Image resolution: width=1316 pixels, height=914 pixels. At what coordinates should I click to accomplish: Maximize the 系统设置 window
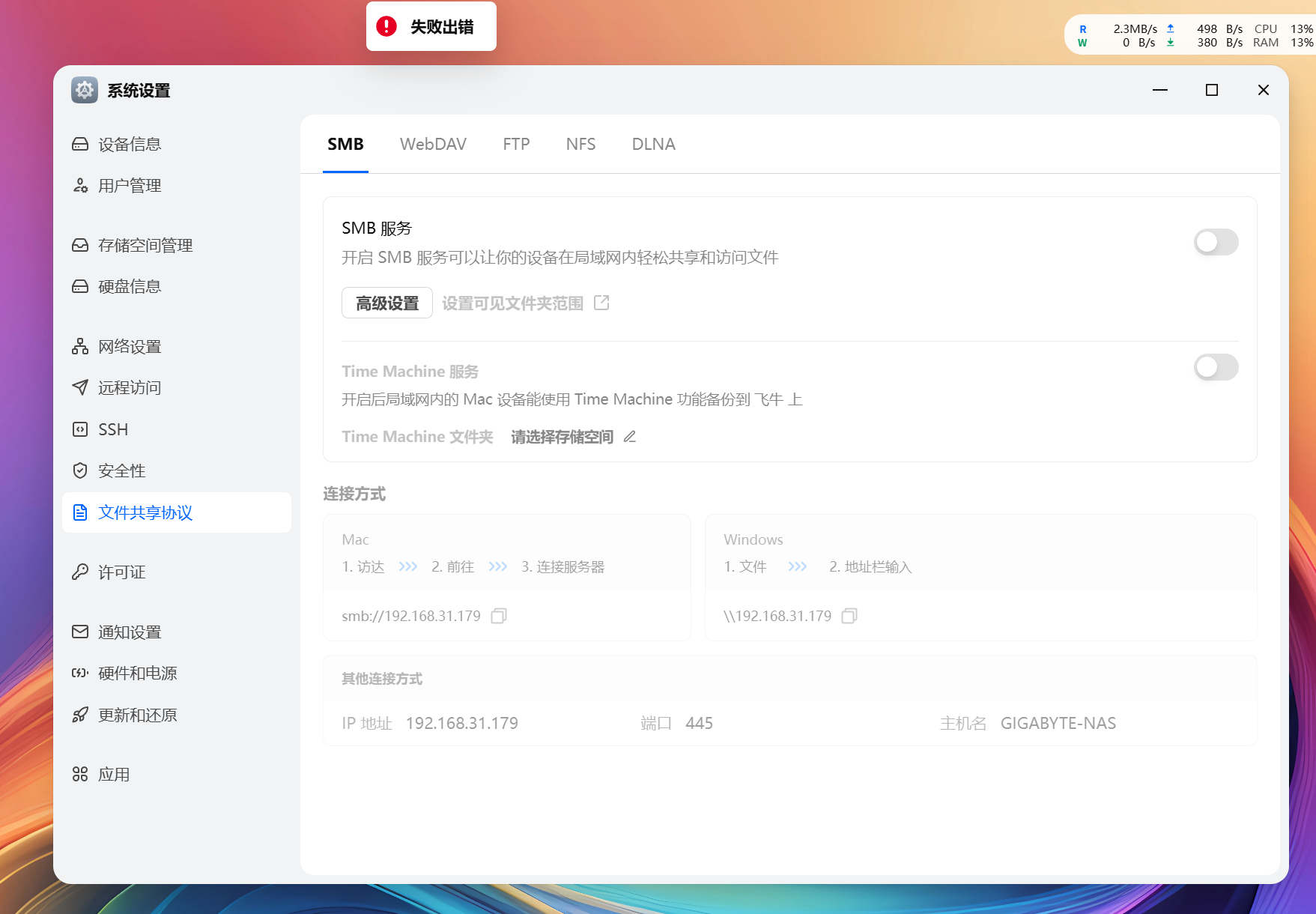click(1212, 90)
